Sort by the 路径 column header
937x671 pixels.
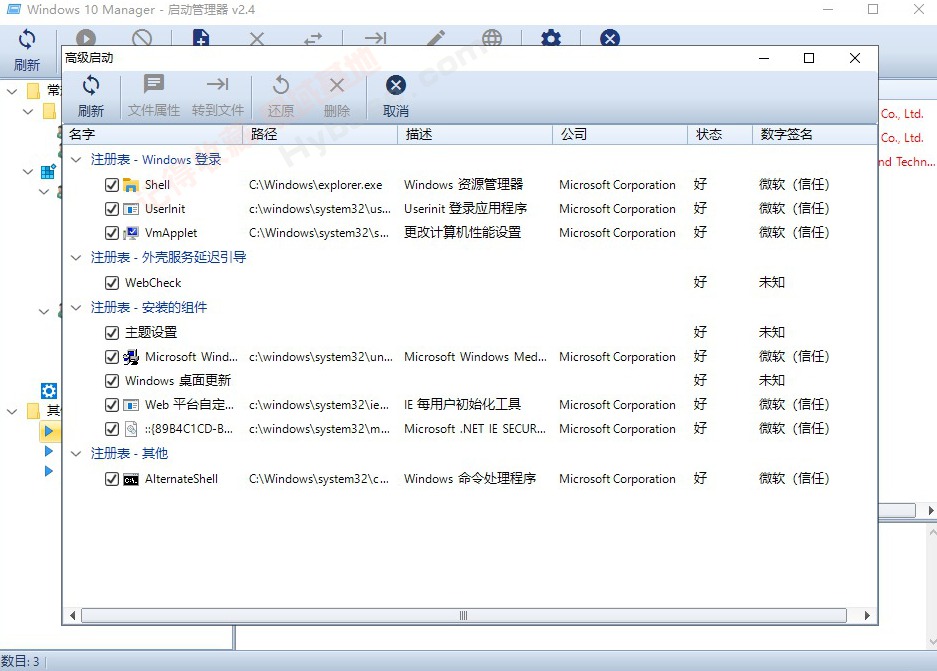pyautogui.click(x=320, y=134)
